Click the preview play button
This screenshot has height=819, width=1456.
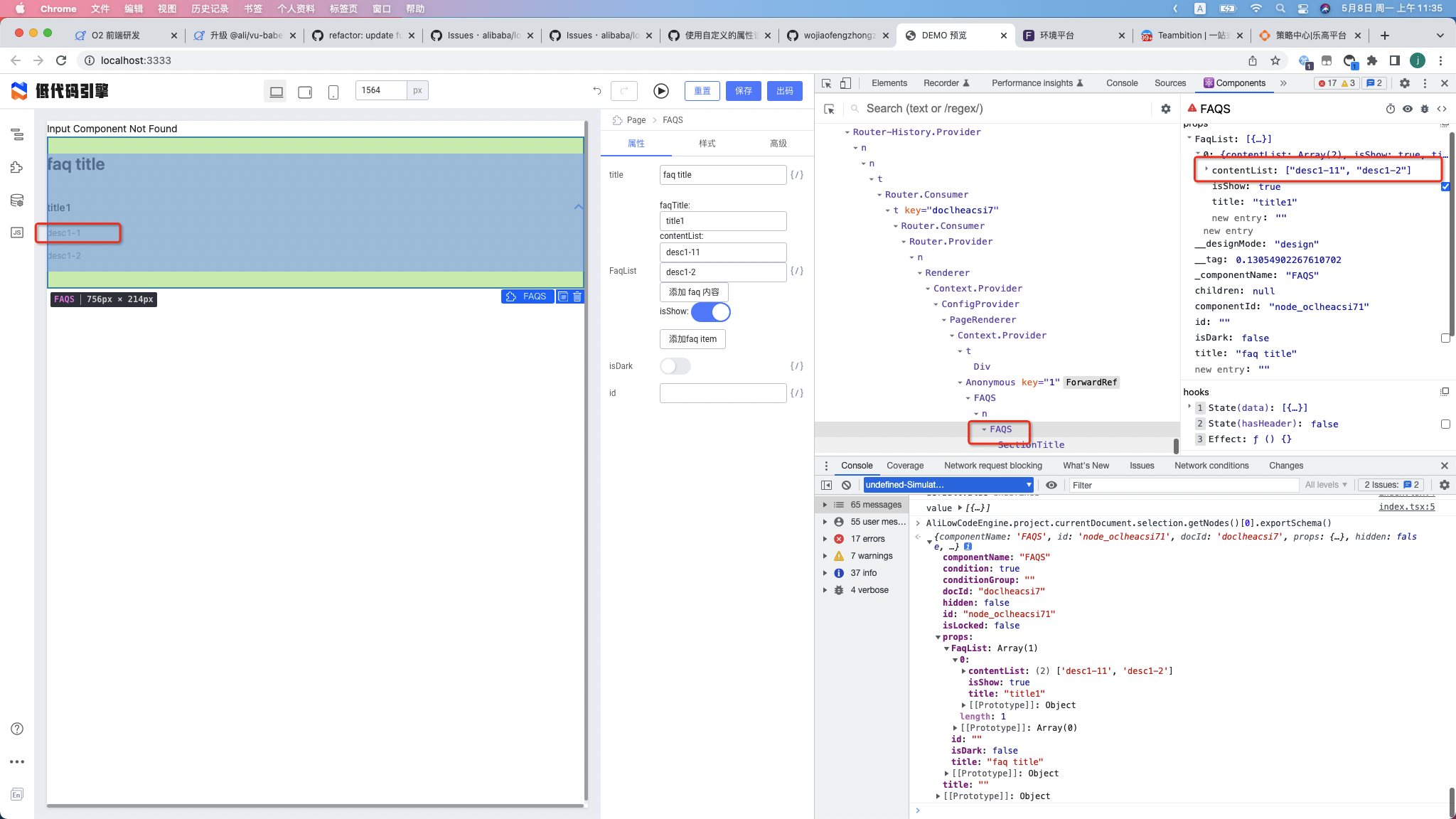click(x=660, y=91)
